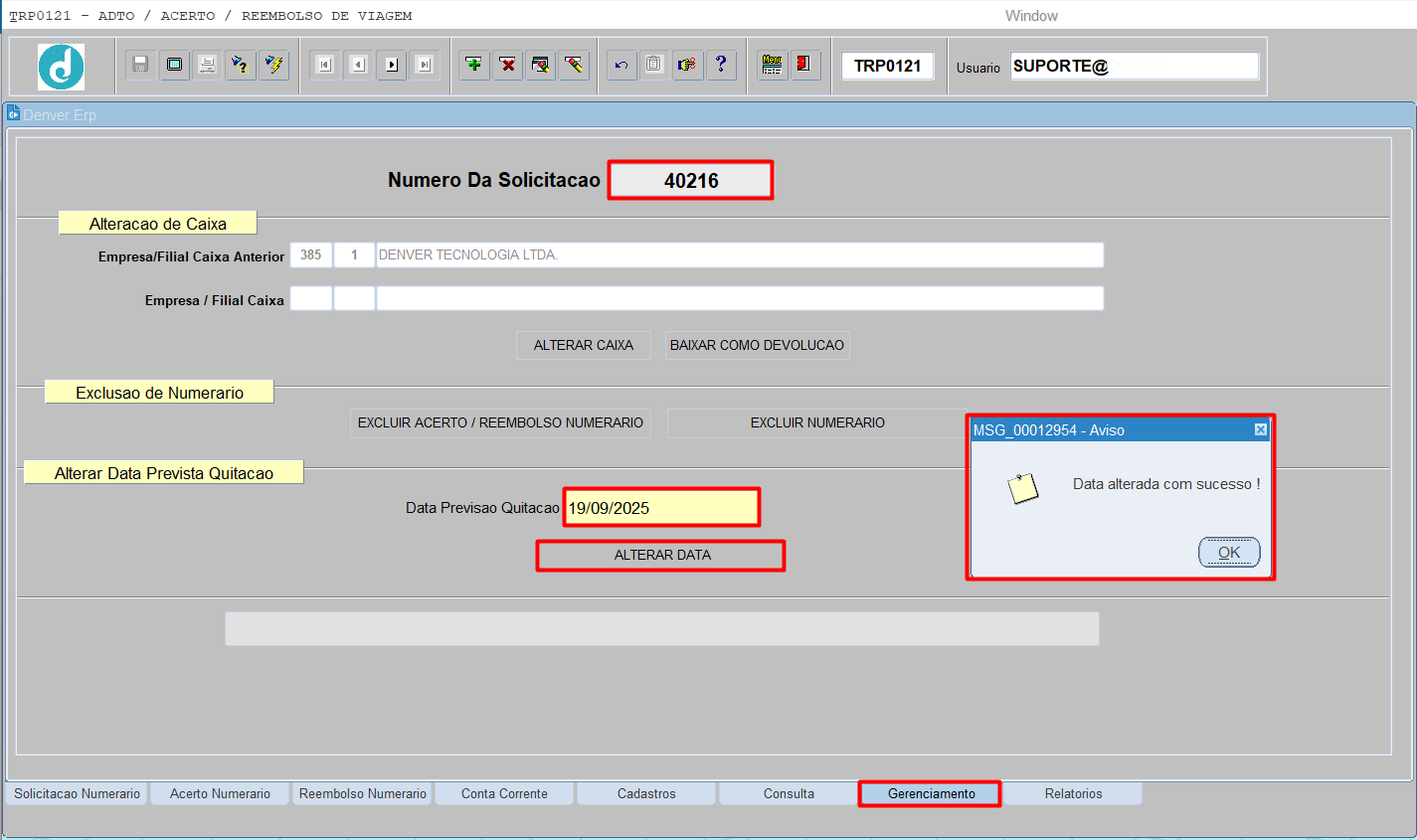This screenshot has height=840, width=1417.
Task: Open help with question mark icon
Action: 721,65
